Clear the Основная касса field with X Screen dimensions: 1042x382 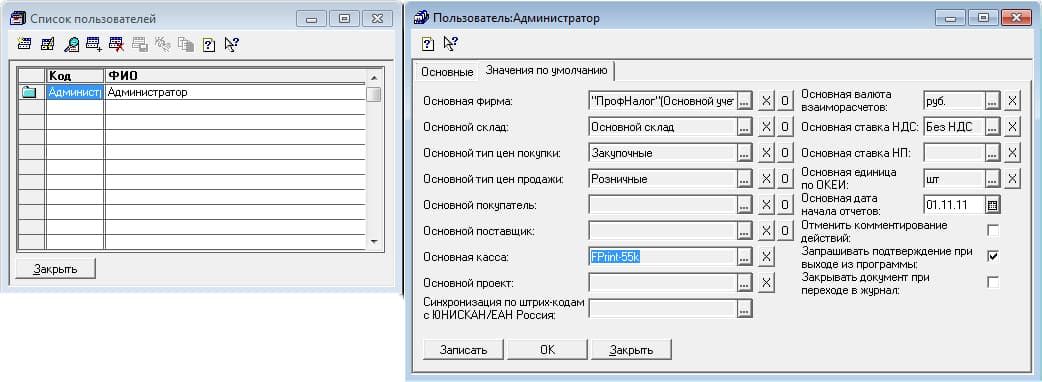[766, 256]
